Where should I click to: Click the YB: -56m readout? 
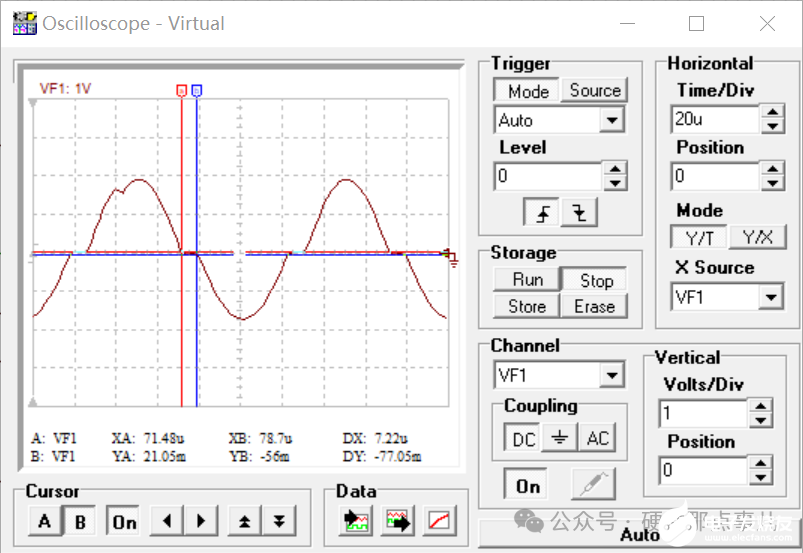click(259, 456)
